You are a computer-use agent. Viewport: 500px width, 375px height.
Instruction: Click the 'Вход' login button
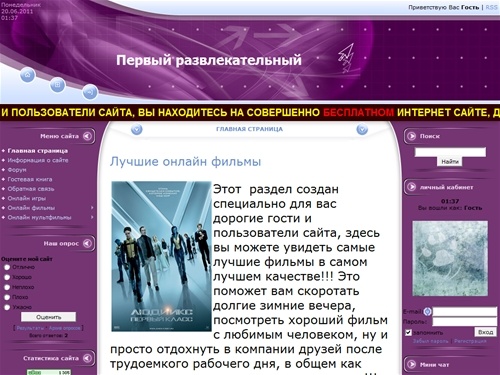485,332
